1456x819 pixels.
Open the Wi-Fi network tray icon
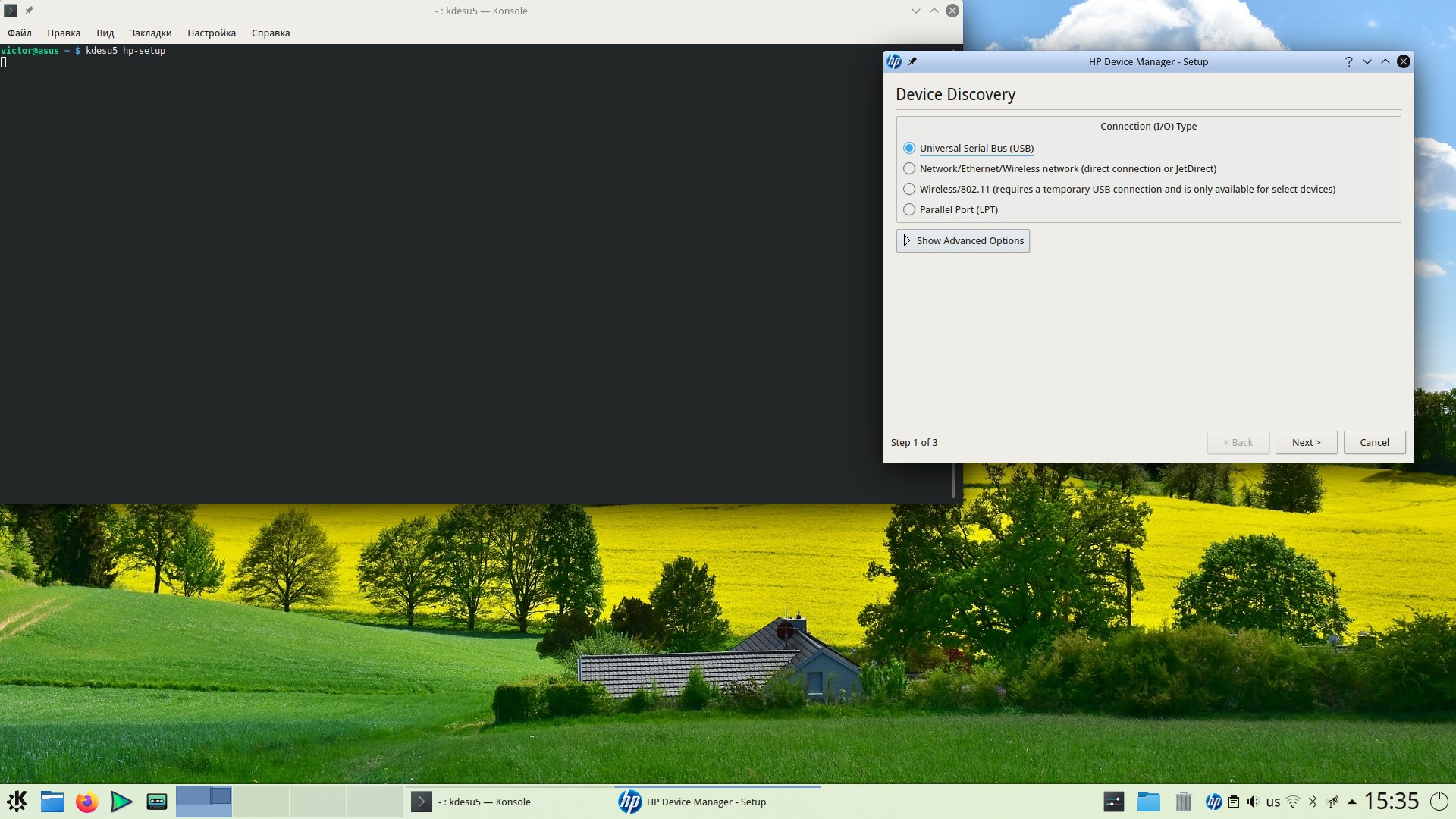coord(1293,802)
